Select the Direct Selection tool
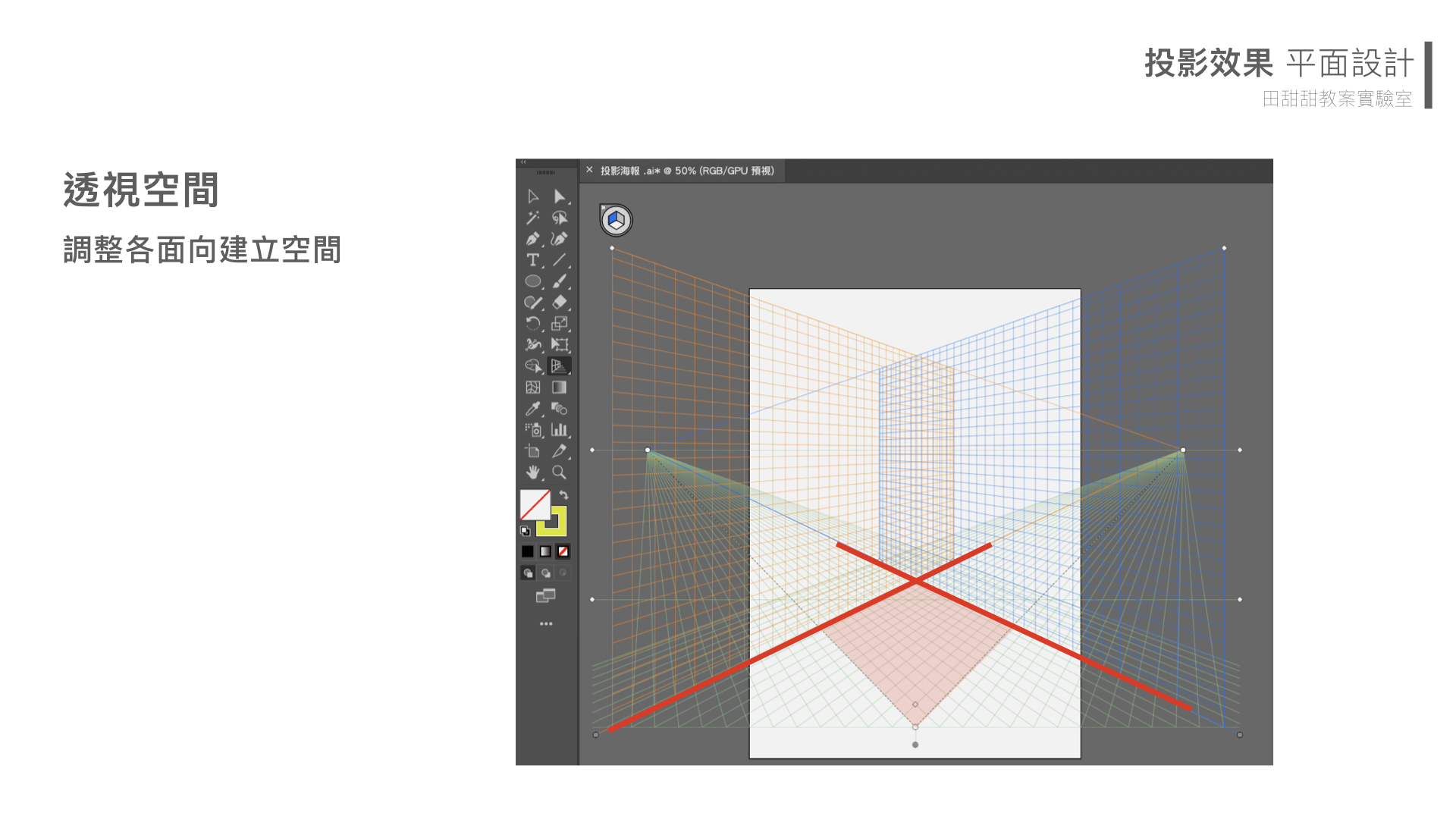Image resolution: width=1456 pixels, height=819 pixels. click(560, 196)
